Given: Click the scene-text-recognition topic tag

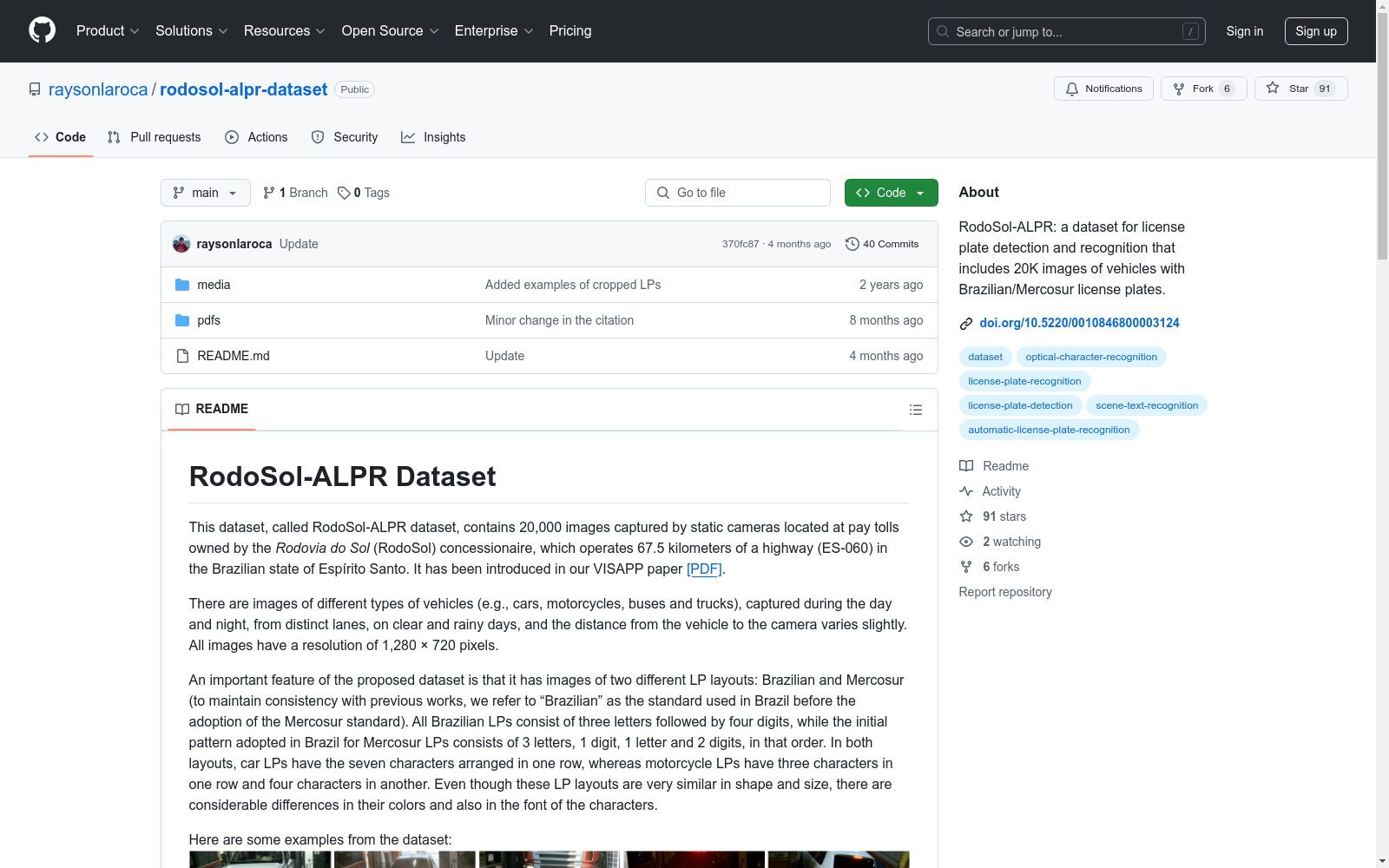Looking at the screenshot, I should pyautogui.click(x=1147, y=405).
